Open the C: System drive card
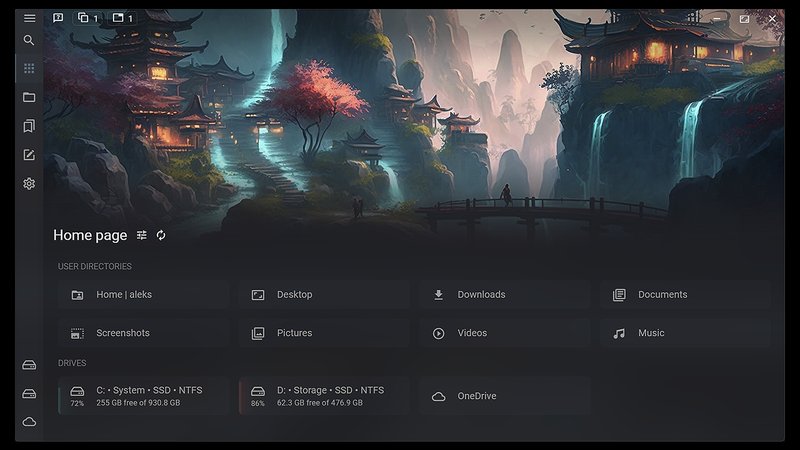Screen dimensions: 800x450 click(x=143, y=396)
